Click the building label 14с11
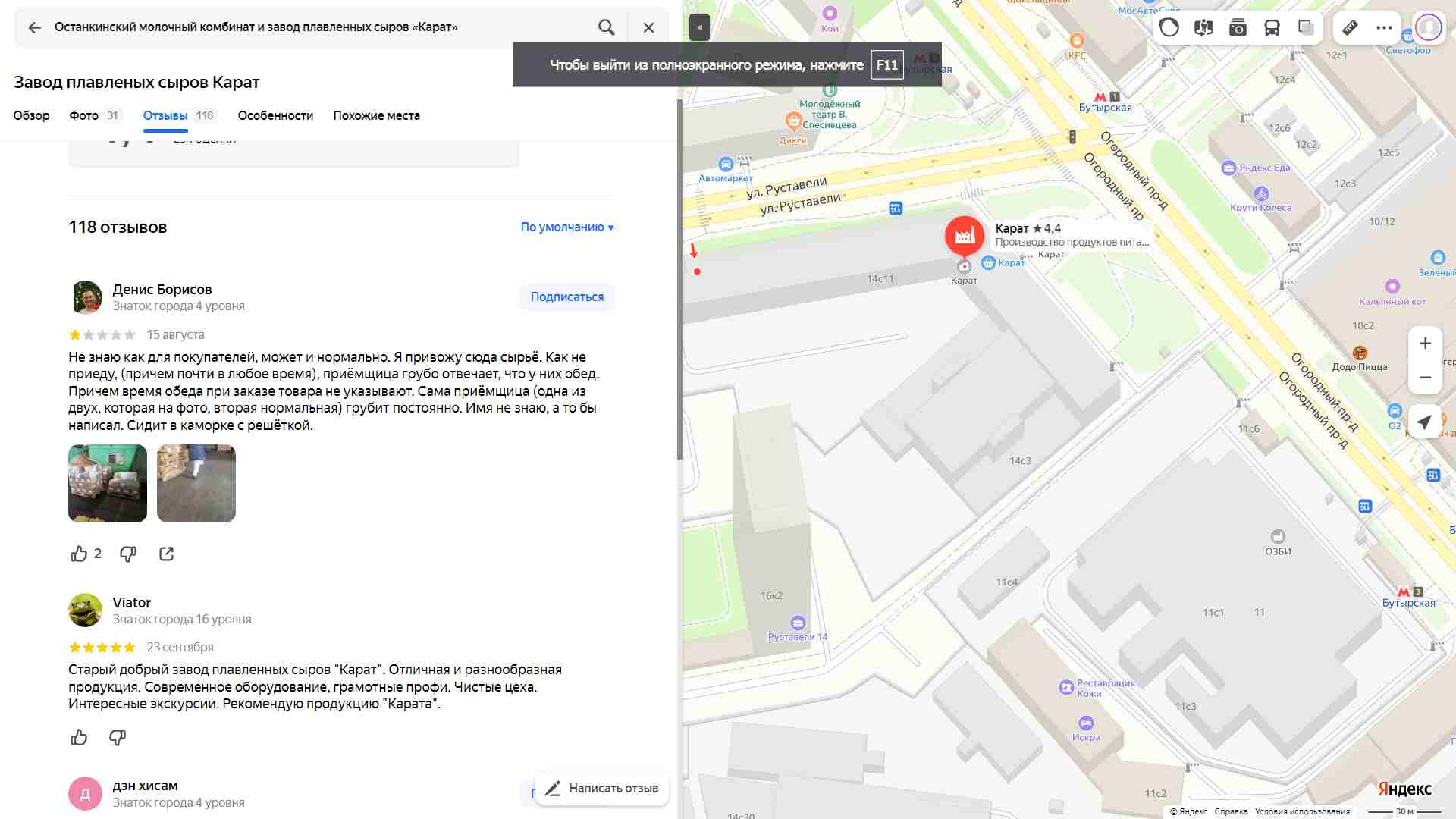The width and height of the screenshot is (1456, 819). pos(880,279)
